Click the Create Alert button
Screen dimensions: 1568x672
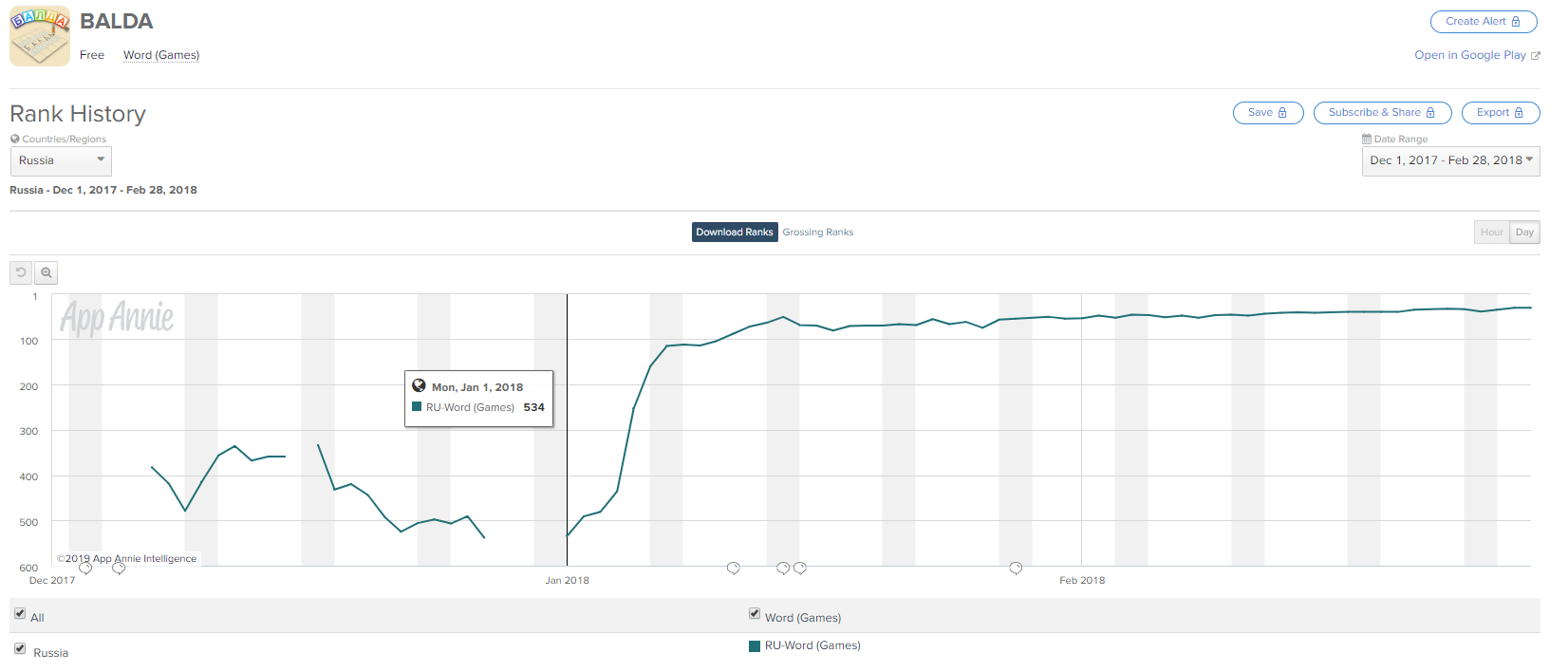1484,21
